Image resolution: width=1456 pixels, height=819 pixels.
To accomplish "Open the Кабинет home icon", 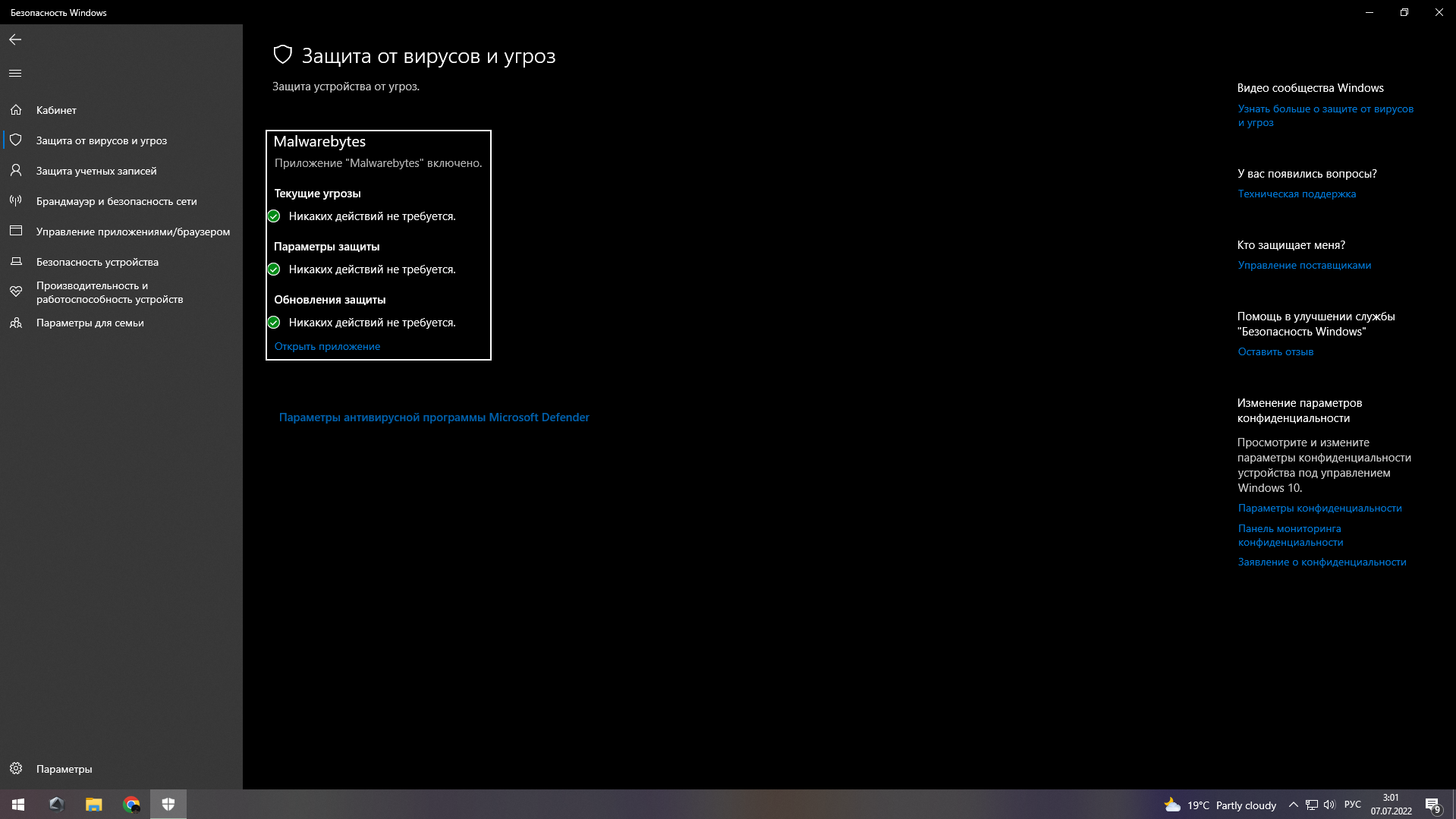I will pyautogui.click(x=16, y=110).
